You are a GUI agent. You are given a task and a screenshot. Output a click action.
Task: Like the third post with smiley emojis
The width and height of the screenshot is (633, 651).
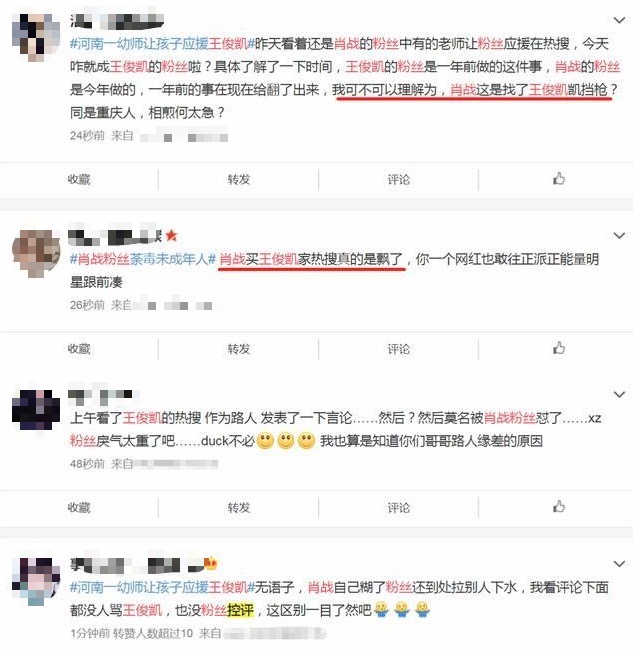point(559,507)
